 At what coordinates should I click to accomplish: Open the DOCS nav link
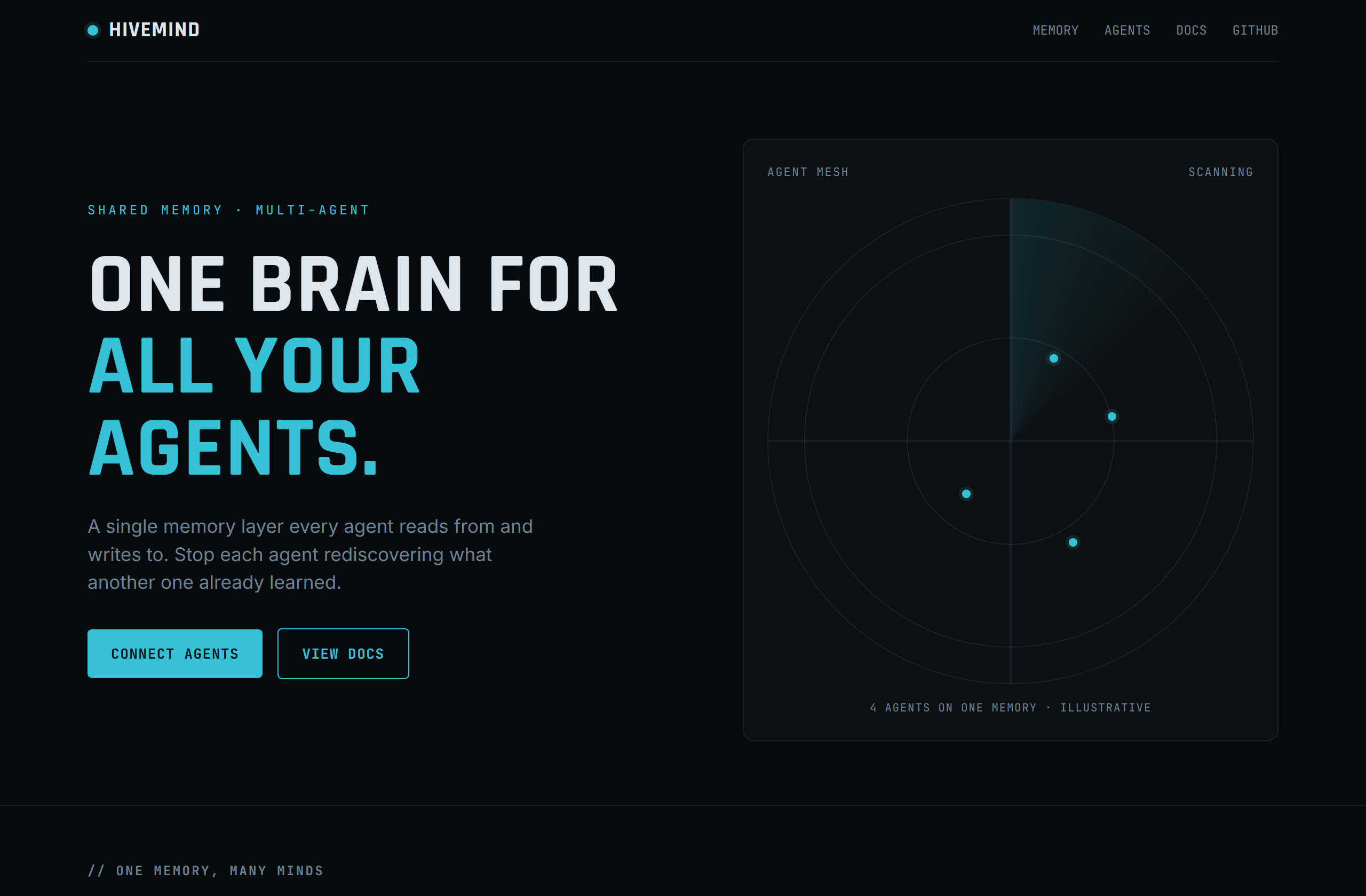click(1192, 30)
